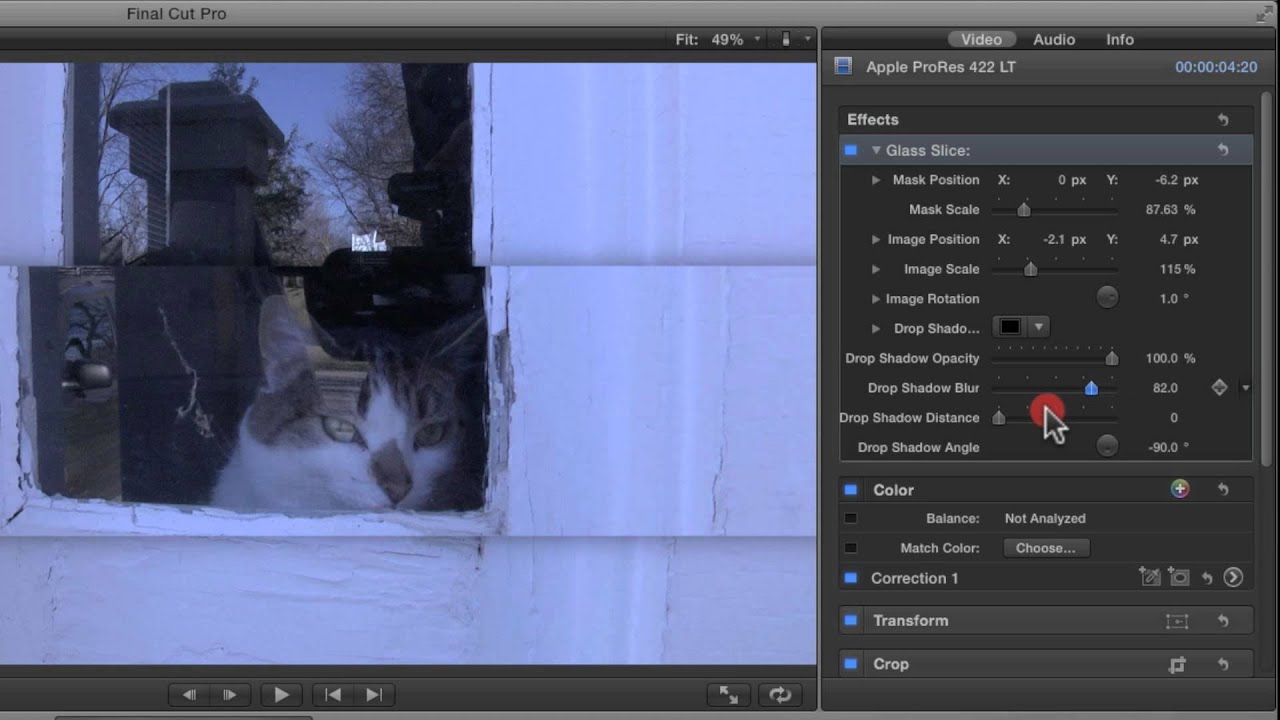
Task: Click the Image Scale slider
Action: tap(1055, 269)
